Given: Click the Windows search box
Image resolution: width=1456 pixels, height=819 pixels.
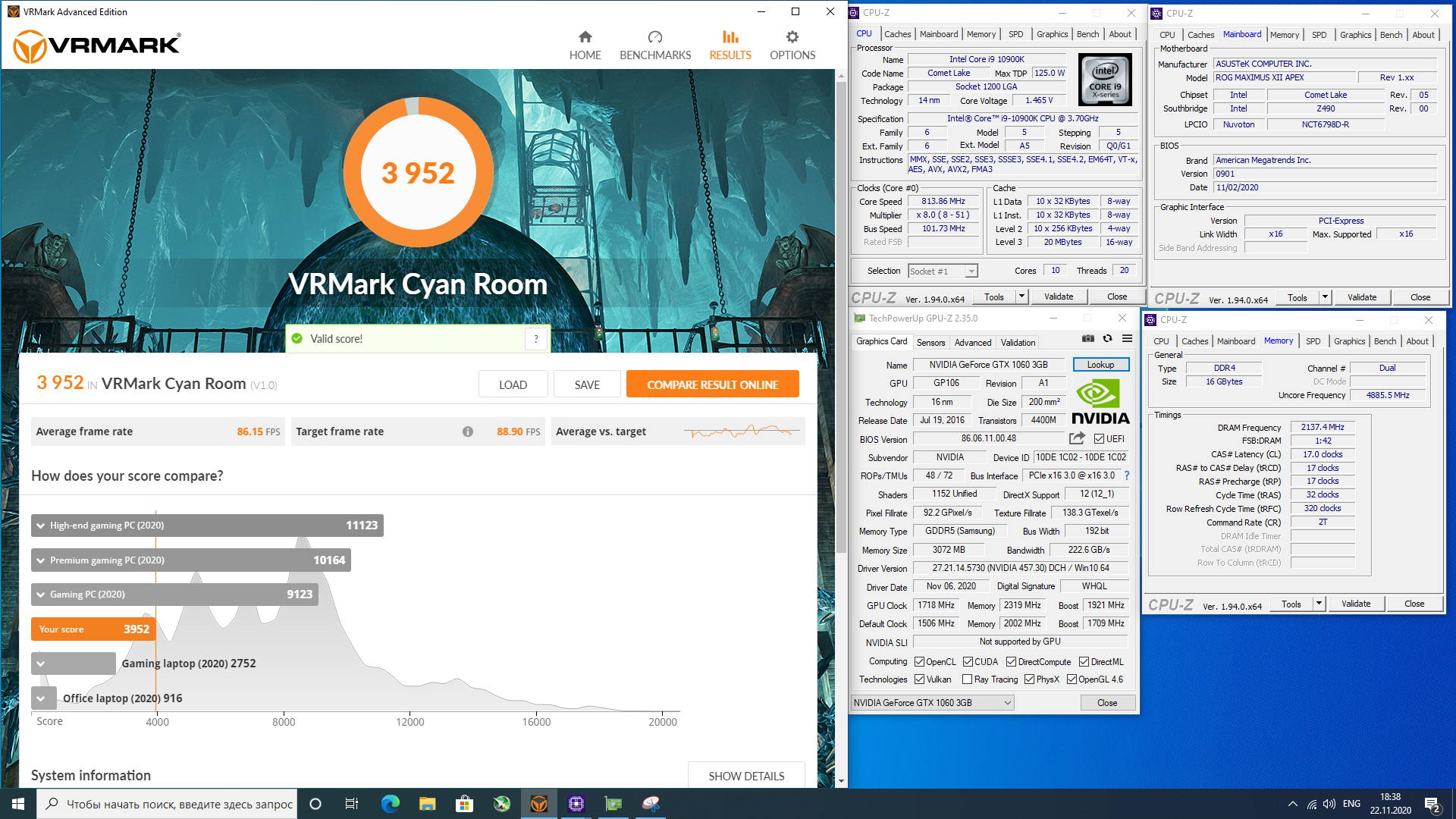Looking at the screenshot, I should 167,804.
